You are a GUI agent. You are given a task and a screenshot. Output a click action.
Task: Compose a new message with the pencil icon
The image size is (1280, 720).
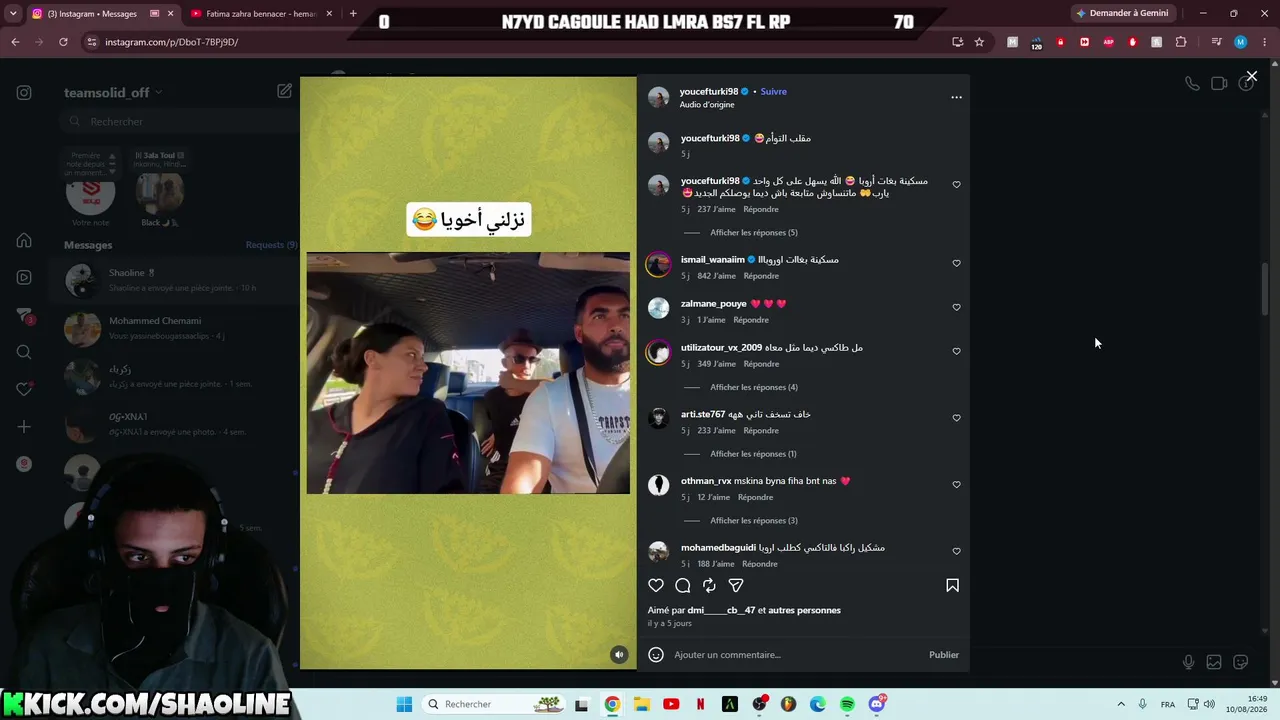point(284,91)
